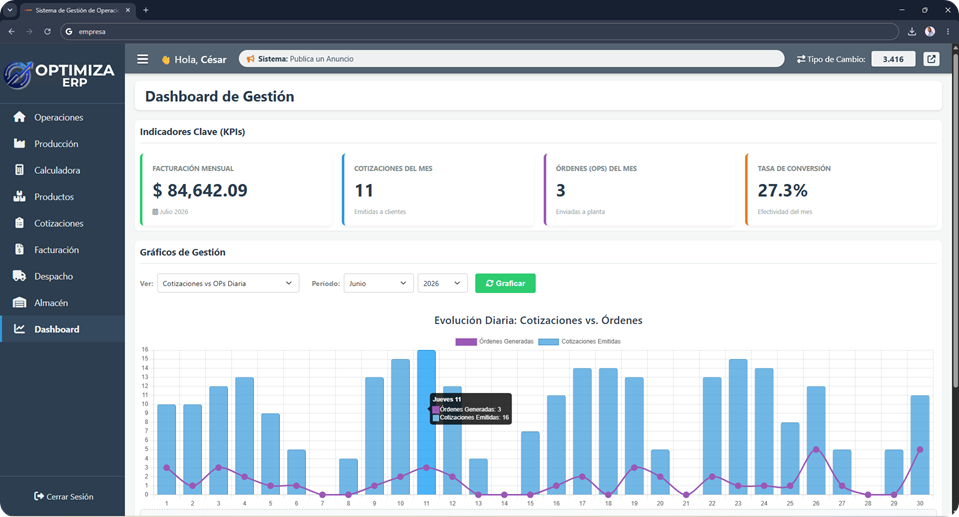This screenshot has height=517, width=959.
Task: Open the Cotizaciones vs OPs Diaria dropdown
Action: (x=228, y=283)
